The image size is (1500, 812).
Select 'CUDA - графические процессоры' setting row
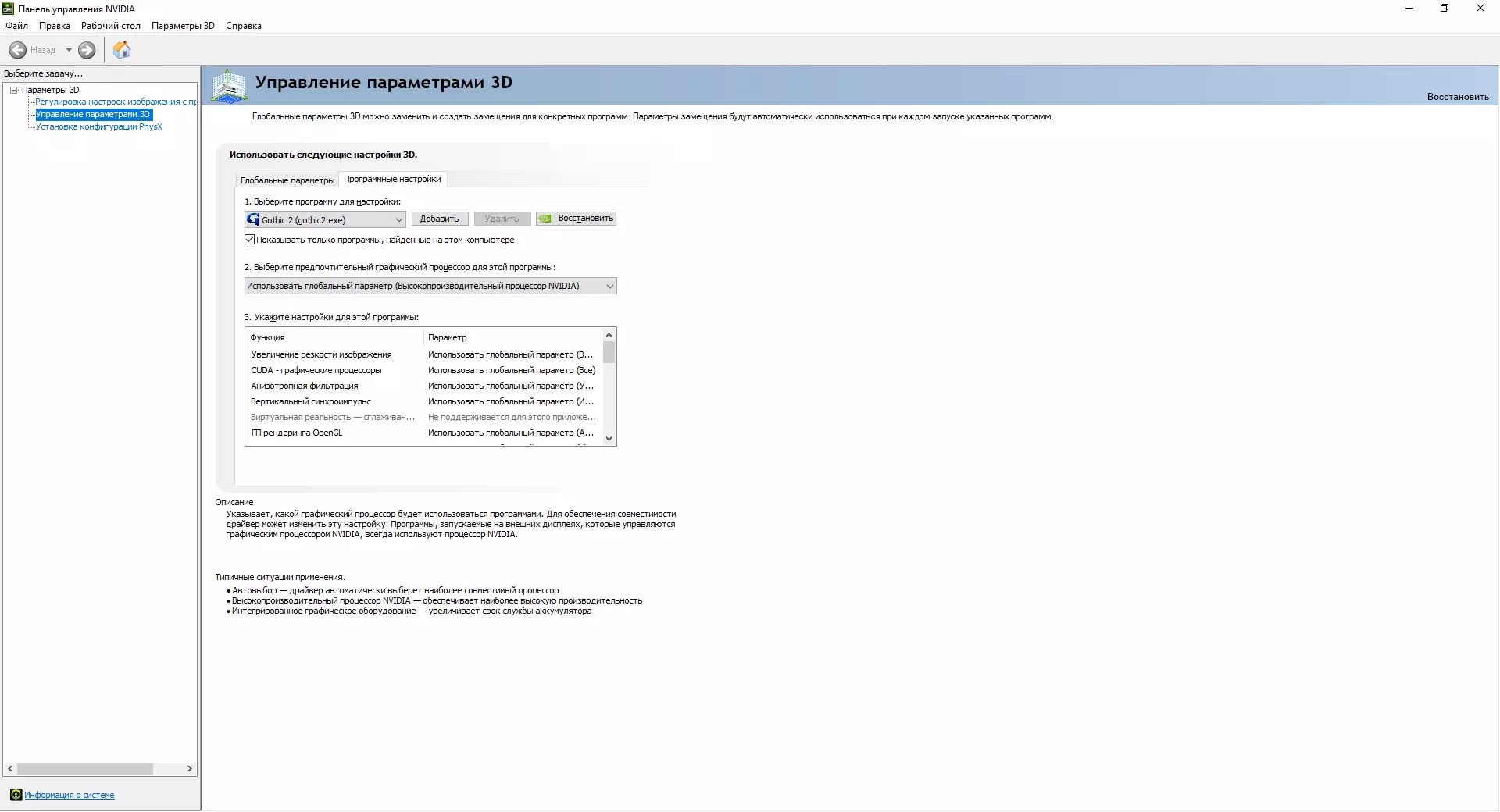pyautogui.click(x=423, y=370)
